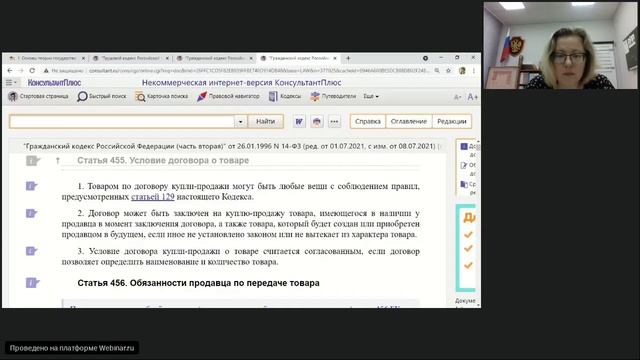Click the КонсультантПлюс logo
640x360 pixels.
pos(54,82)
